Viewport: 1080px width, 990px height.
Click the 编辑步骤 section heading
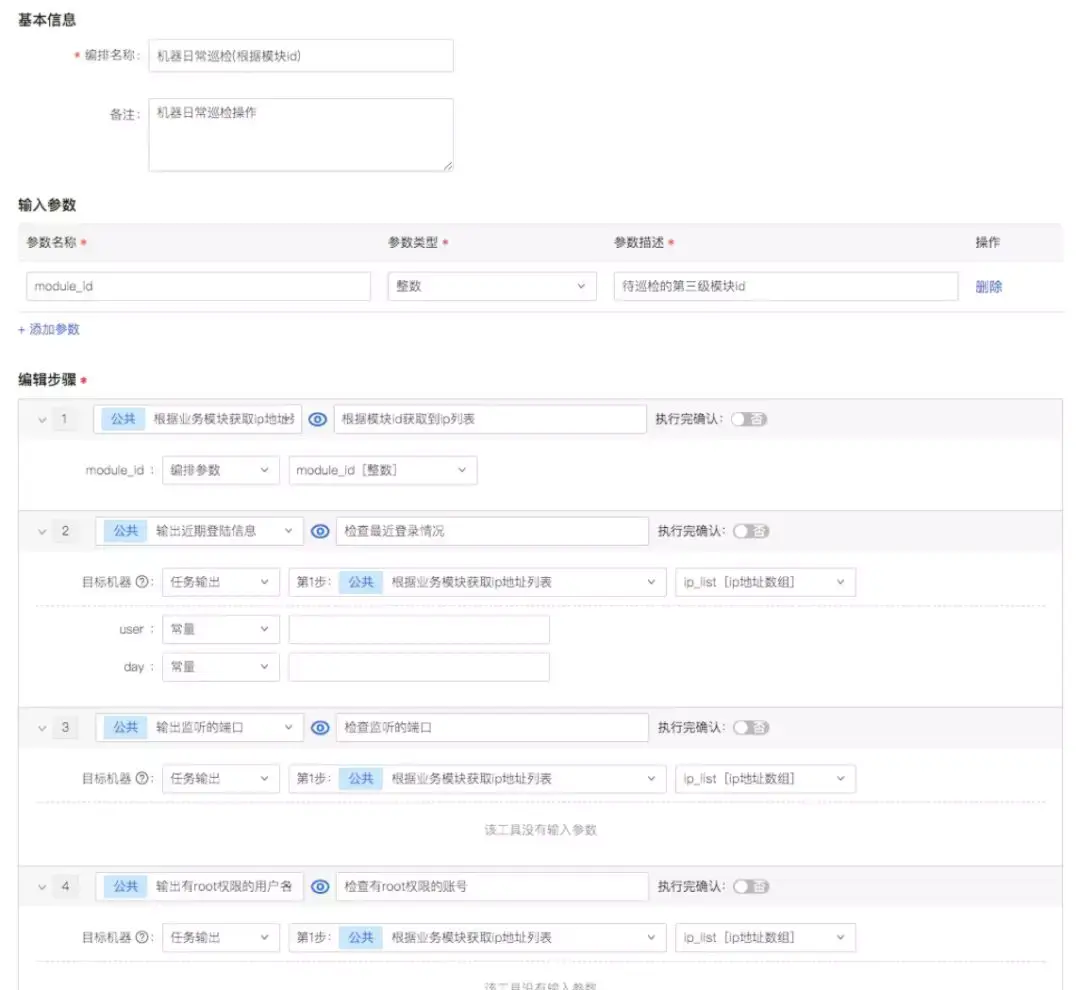tap(47, 380)
